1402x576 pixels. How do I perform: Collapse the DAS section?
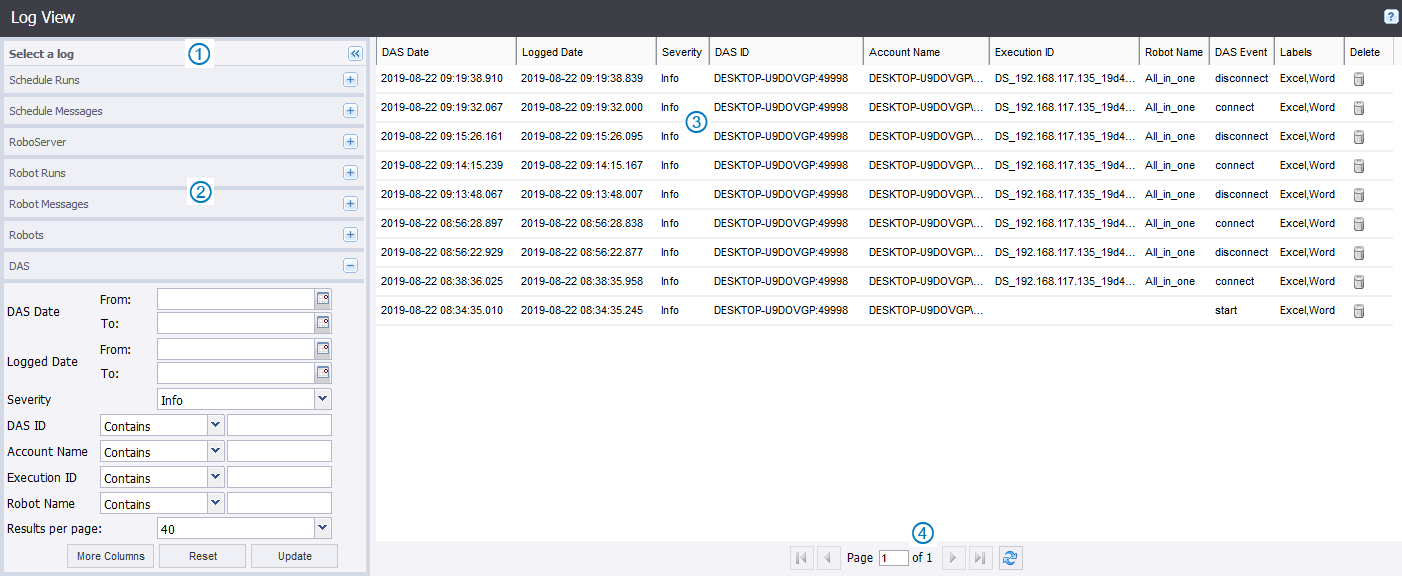(350, 266)
